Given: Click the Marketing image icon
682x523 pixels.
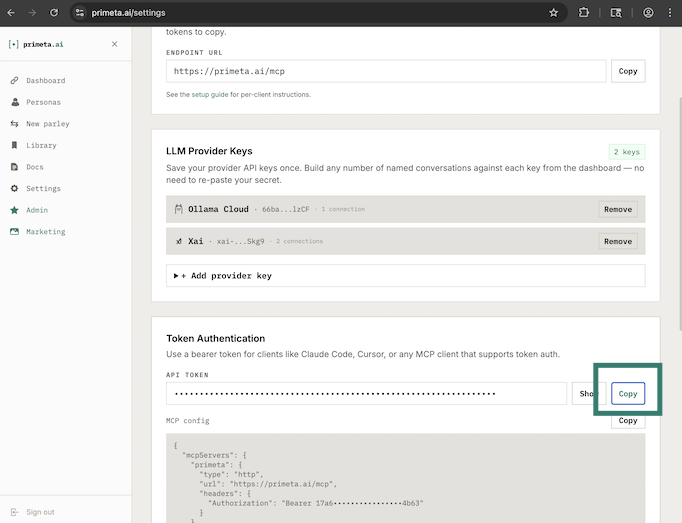Looking at the screenshot, I should (x=14, y=231).
